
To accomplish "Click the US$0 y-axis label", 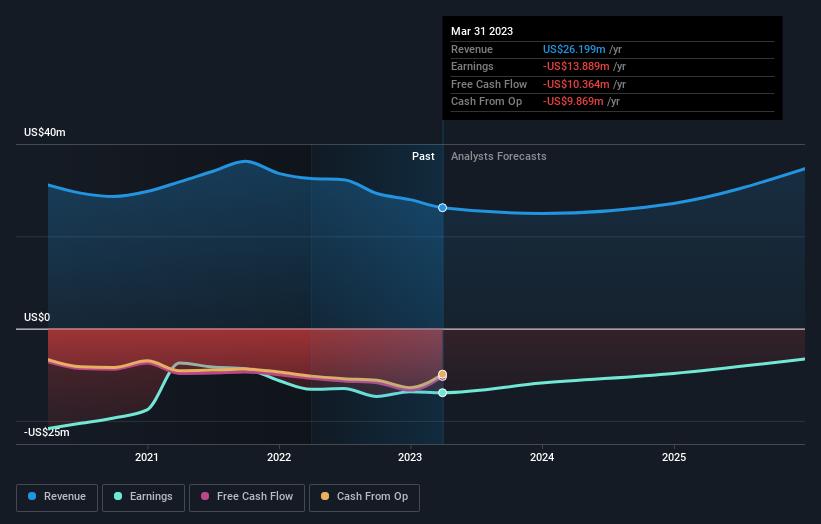I will 37,317.
